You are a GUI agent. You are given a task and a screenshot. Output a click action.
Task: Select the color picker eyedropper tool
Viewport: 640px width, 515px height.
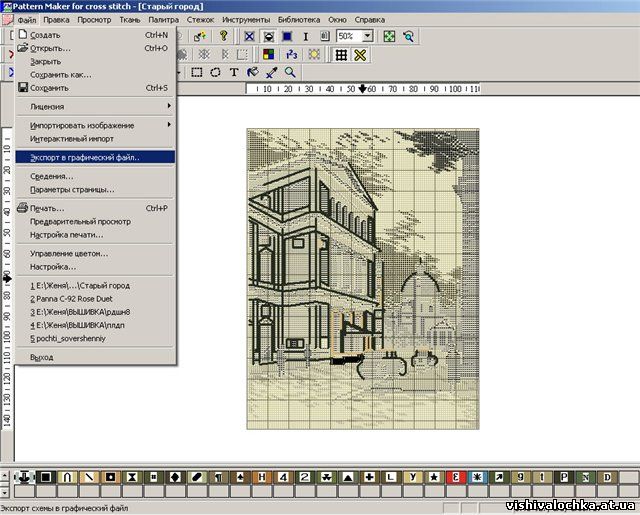(271, 73)
